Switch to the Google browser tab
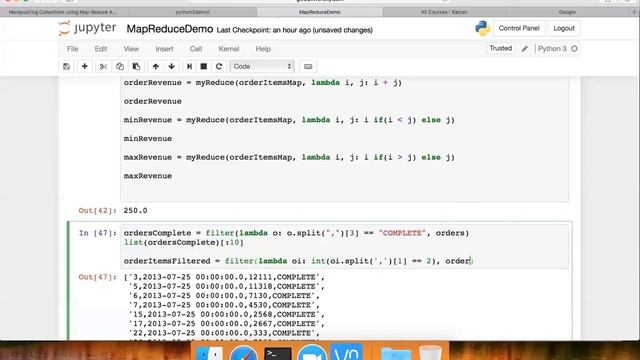Image resolution: width=640 pixels, height=360 pixels. [x=567, y=12]
